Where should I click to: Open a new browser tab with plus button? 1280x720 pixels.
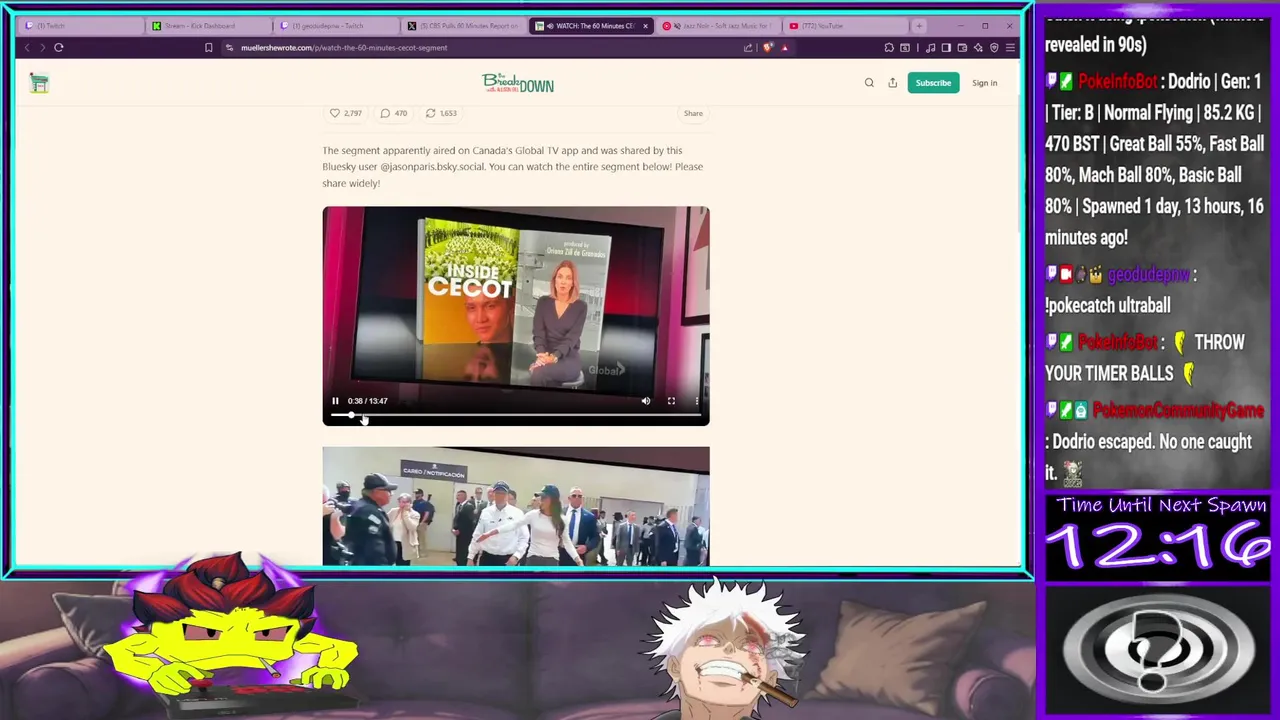click(x=919, y=26)
